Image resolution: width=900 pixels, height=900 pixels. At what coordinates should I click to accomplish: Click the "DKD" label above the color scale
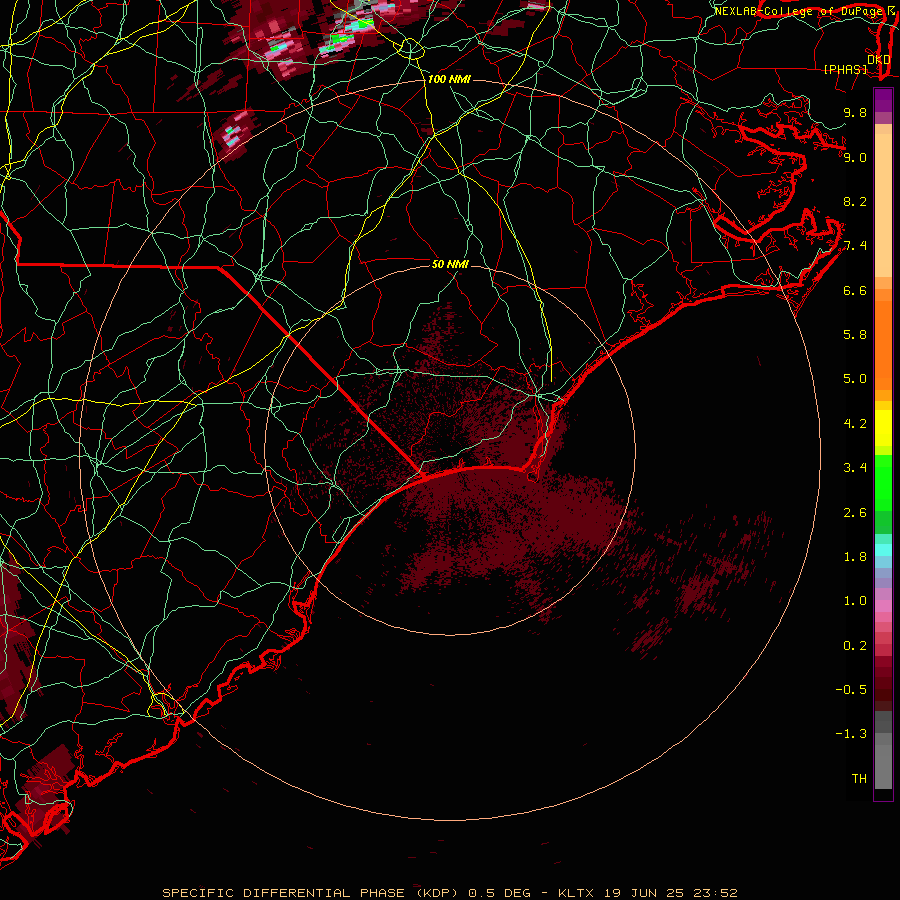click(879, 60)
